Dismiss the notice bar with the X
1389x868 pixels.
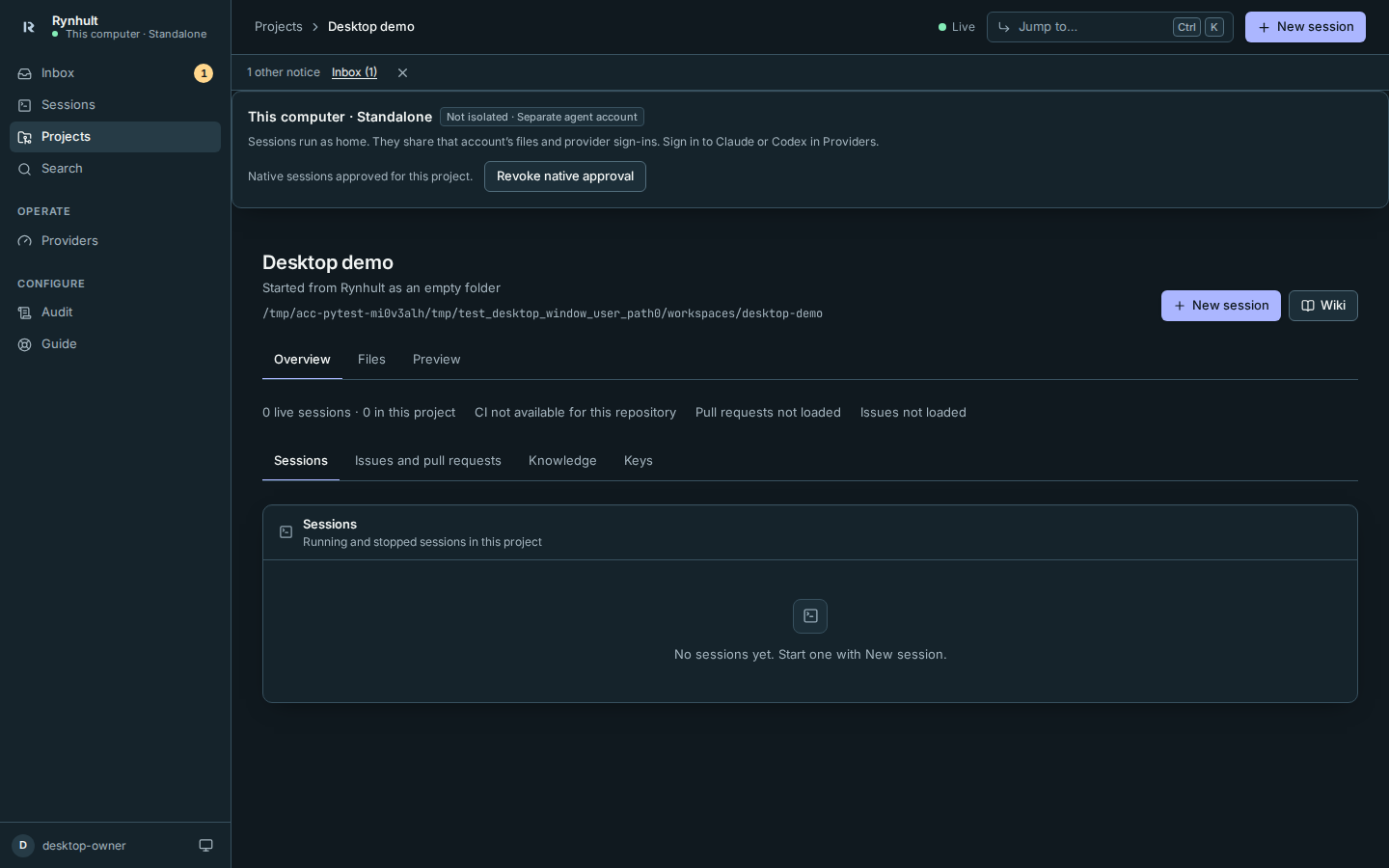(x=403, y=72)
